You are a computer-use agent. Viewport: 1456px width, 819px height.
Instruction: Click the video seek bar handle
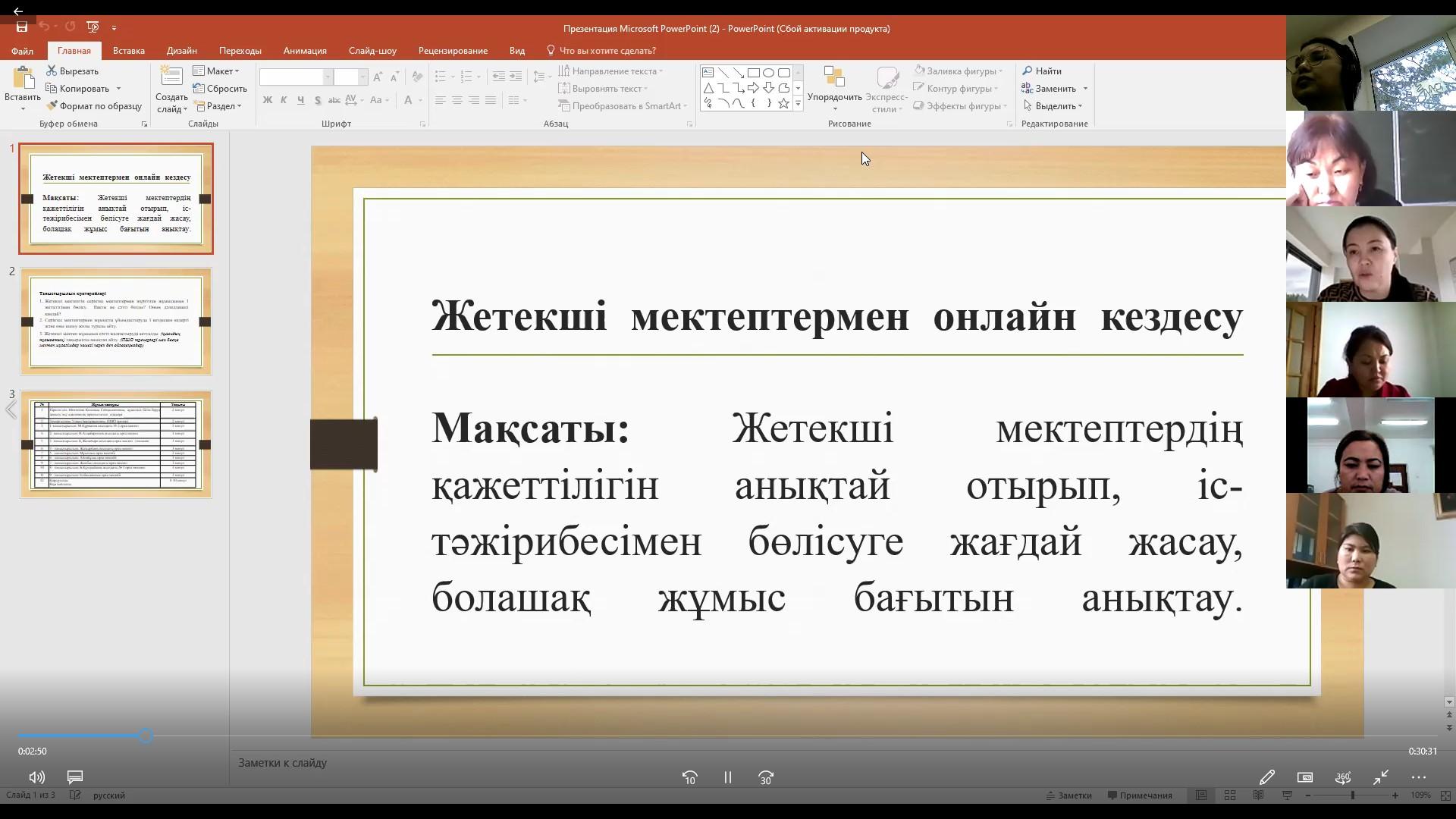tap(146, 735)
